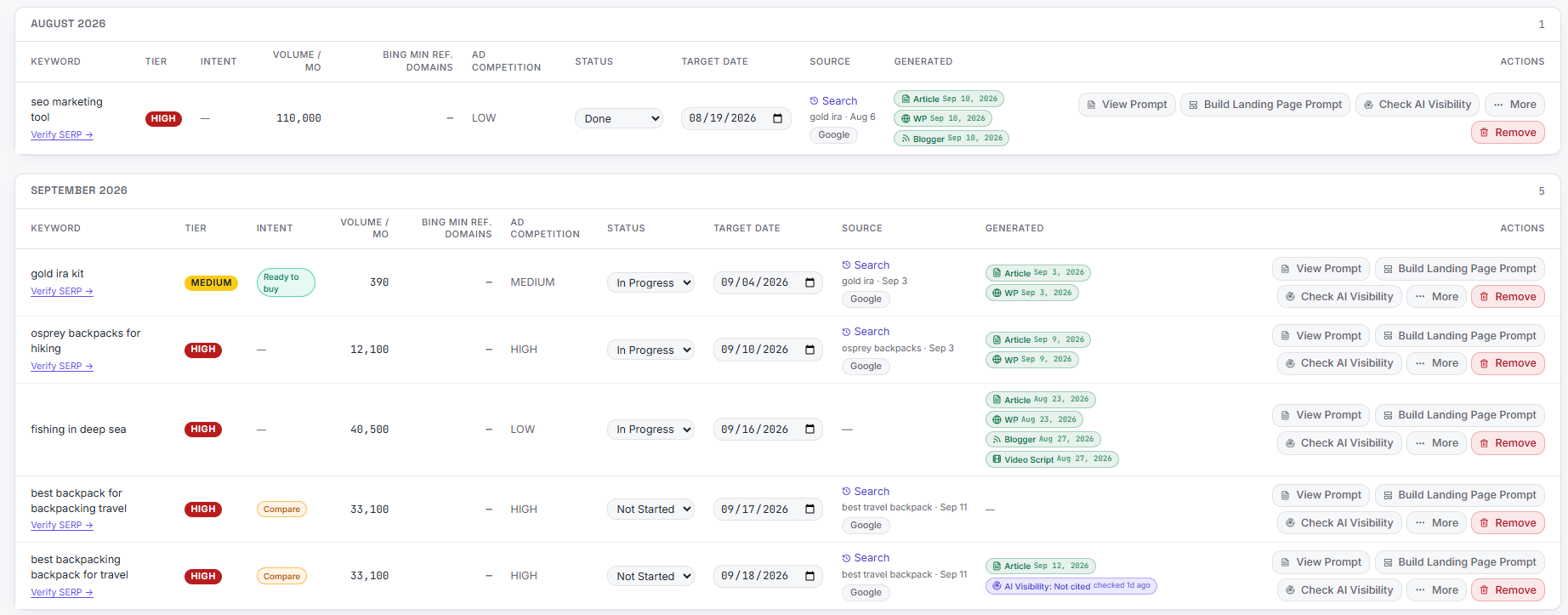The width and height of the screenshot is (1568, 615).
Task: Open status dropdown for osprey backpacks for hiking
Action: tap(650, 350)
